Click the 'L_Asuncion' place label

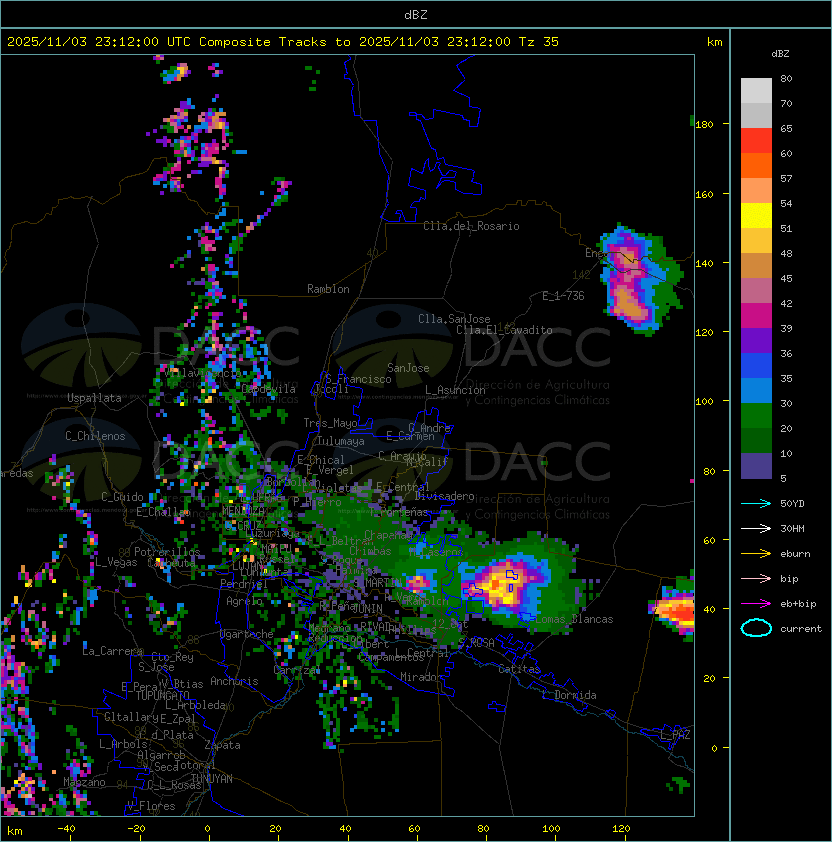(455, 390)
